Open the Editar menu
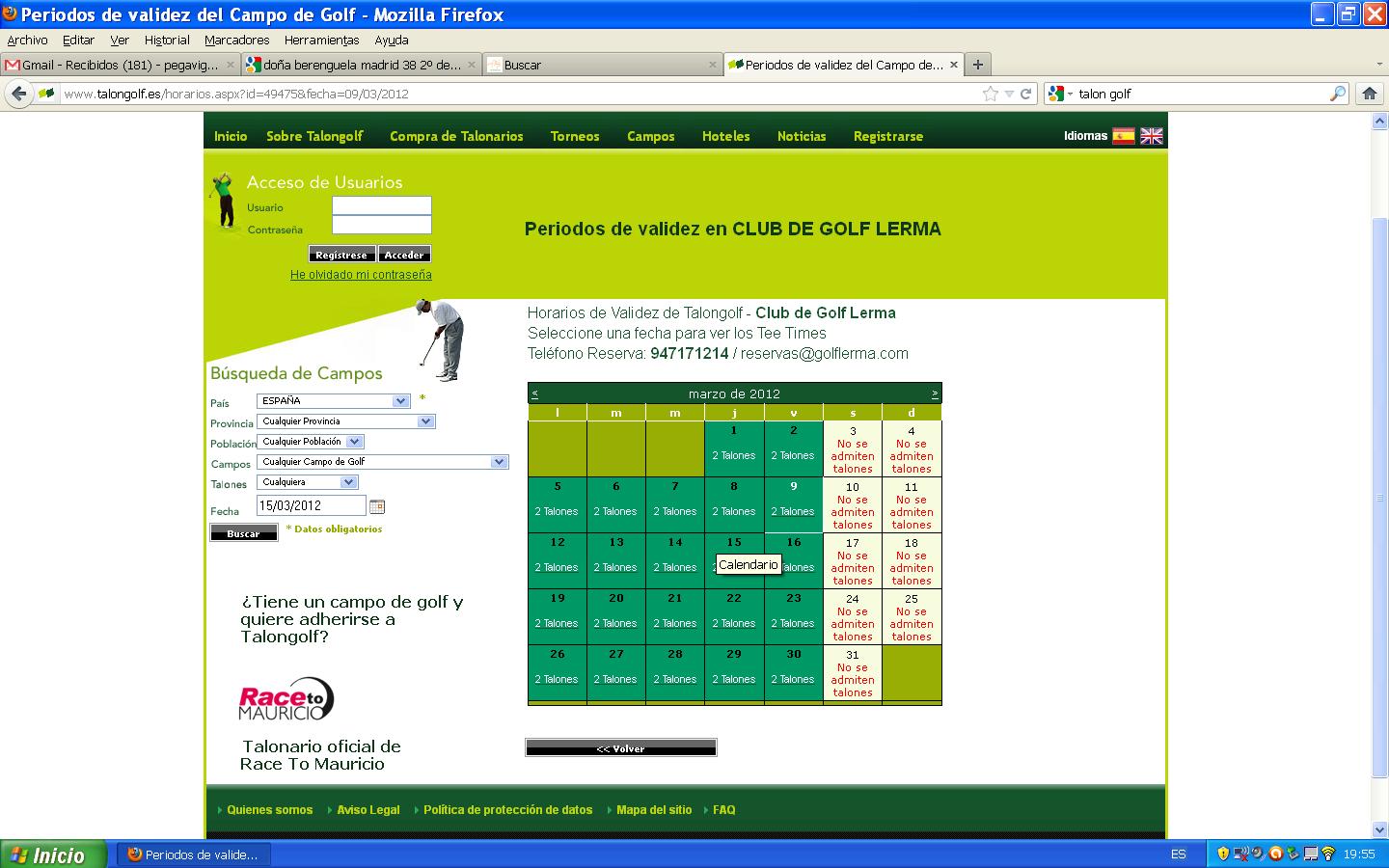This screenshot has width=1389, height=868. click(x=78, y=40)
